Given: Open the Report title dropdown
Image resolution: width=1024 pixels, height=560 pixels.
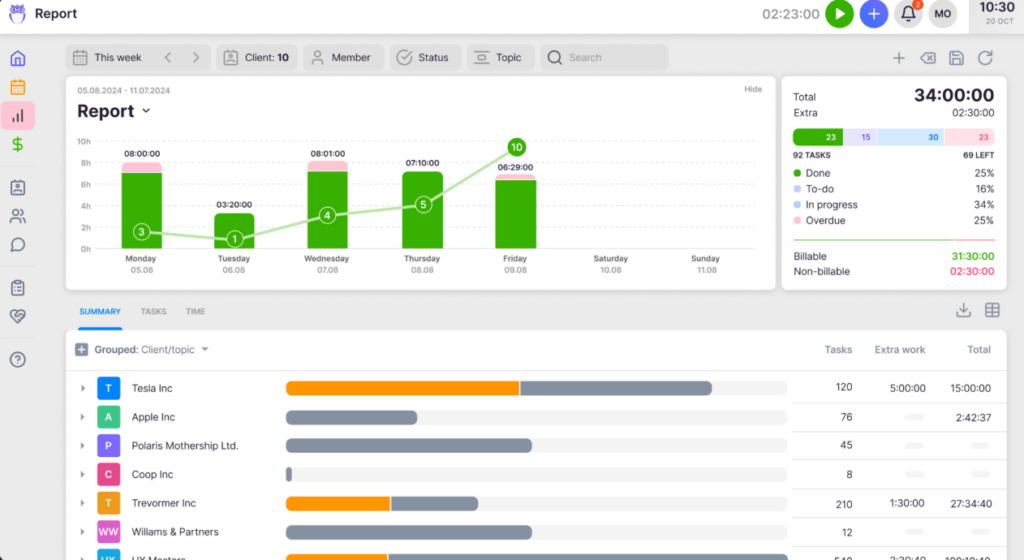Looking at the screenshot, I should click(x=146, y=111).
